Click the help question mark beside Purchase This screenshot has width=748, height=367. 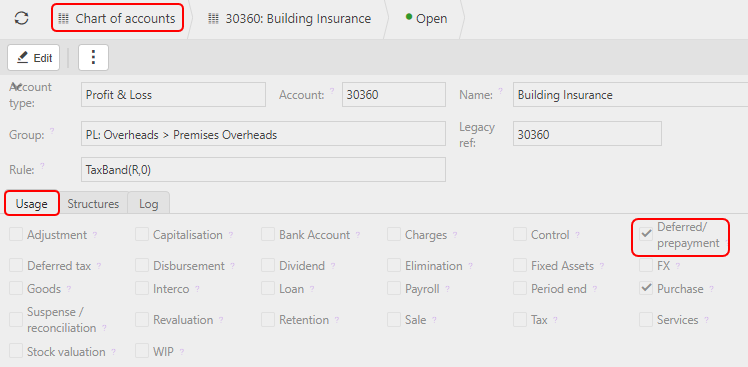[x=711, y=289]
